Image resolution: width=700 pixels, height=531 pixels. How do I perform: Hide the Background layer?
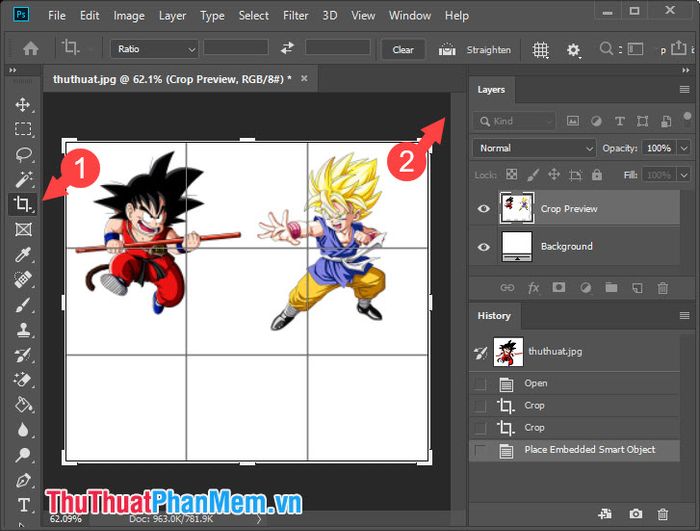coord(483,247)
